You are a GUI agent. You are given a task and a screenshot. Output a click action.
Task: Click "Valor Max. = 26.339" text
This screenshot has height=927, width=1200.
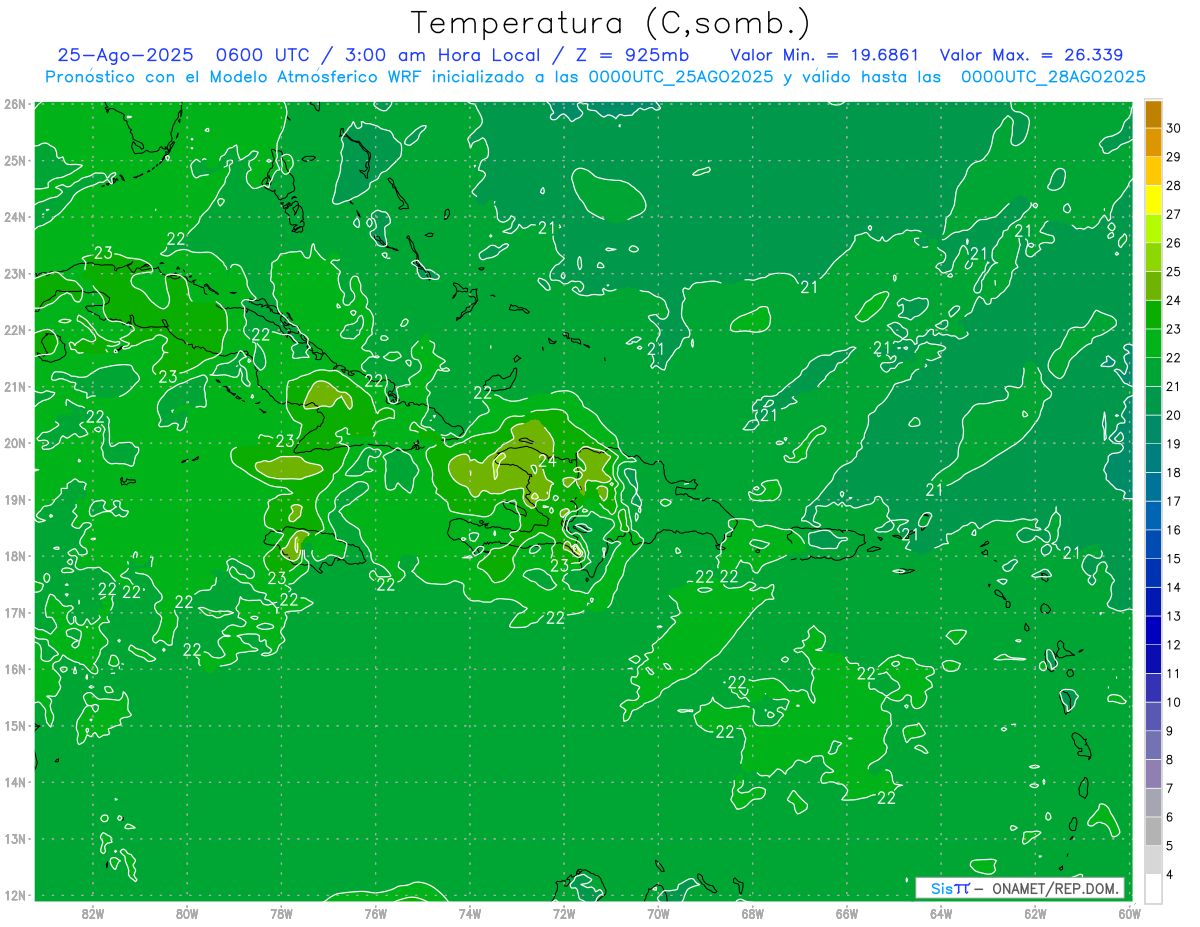point(1034,55)
